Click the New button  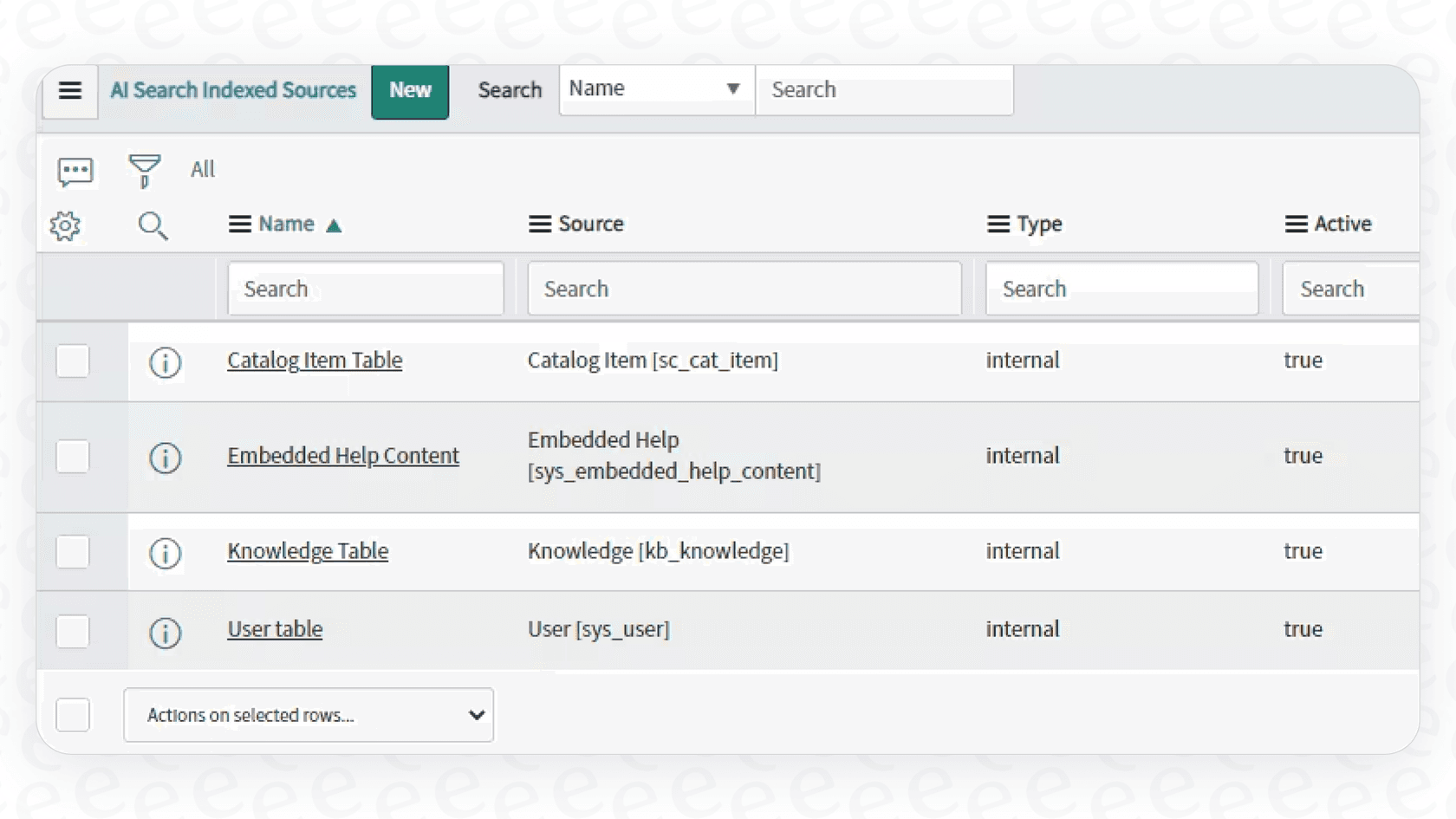point(409,89)
